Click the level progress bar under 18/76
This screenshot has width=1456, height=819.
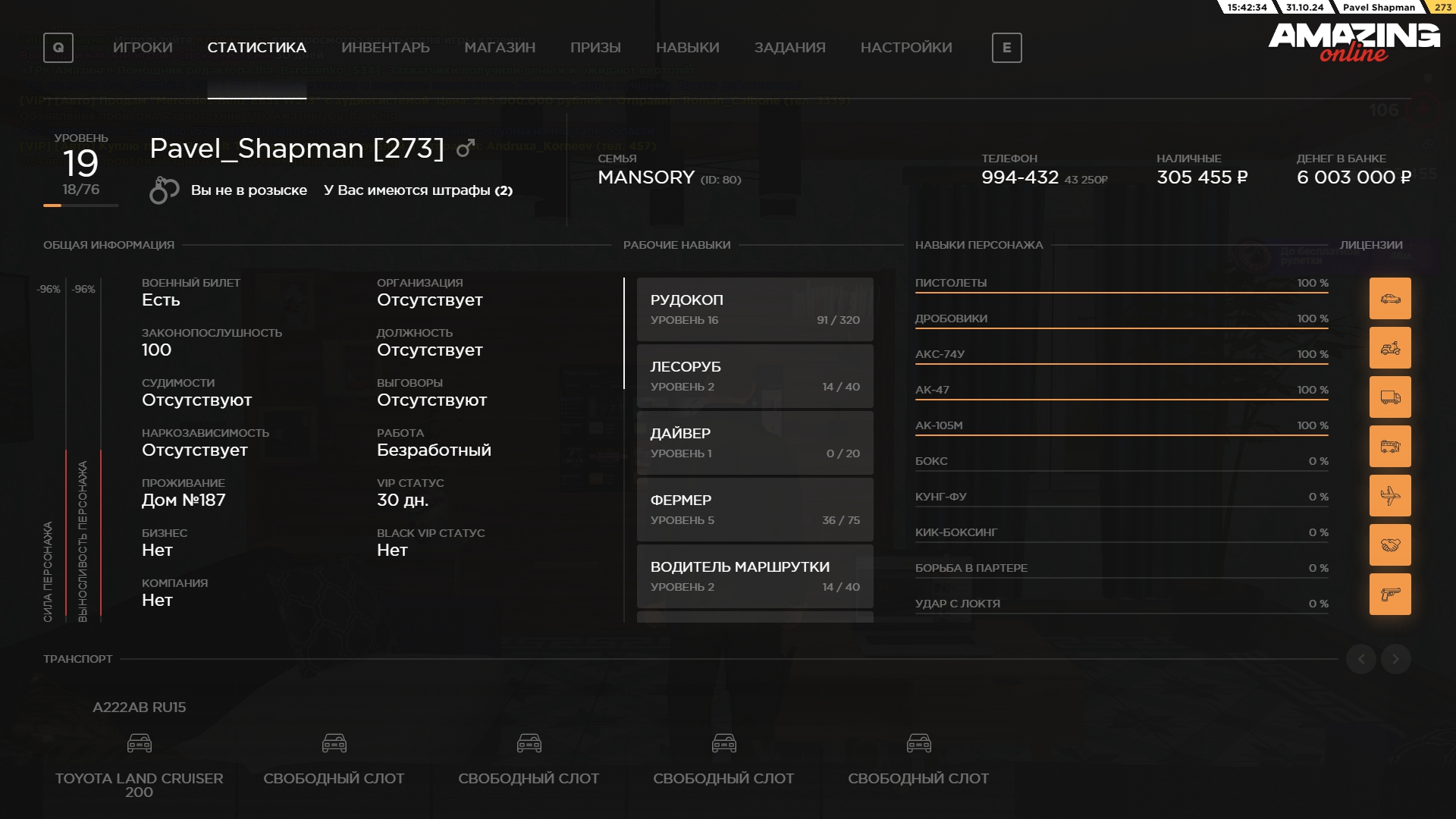[81, 206]
